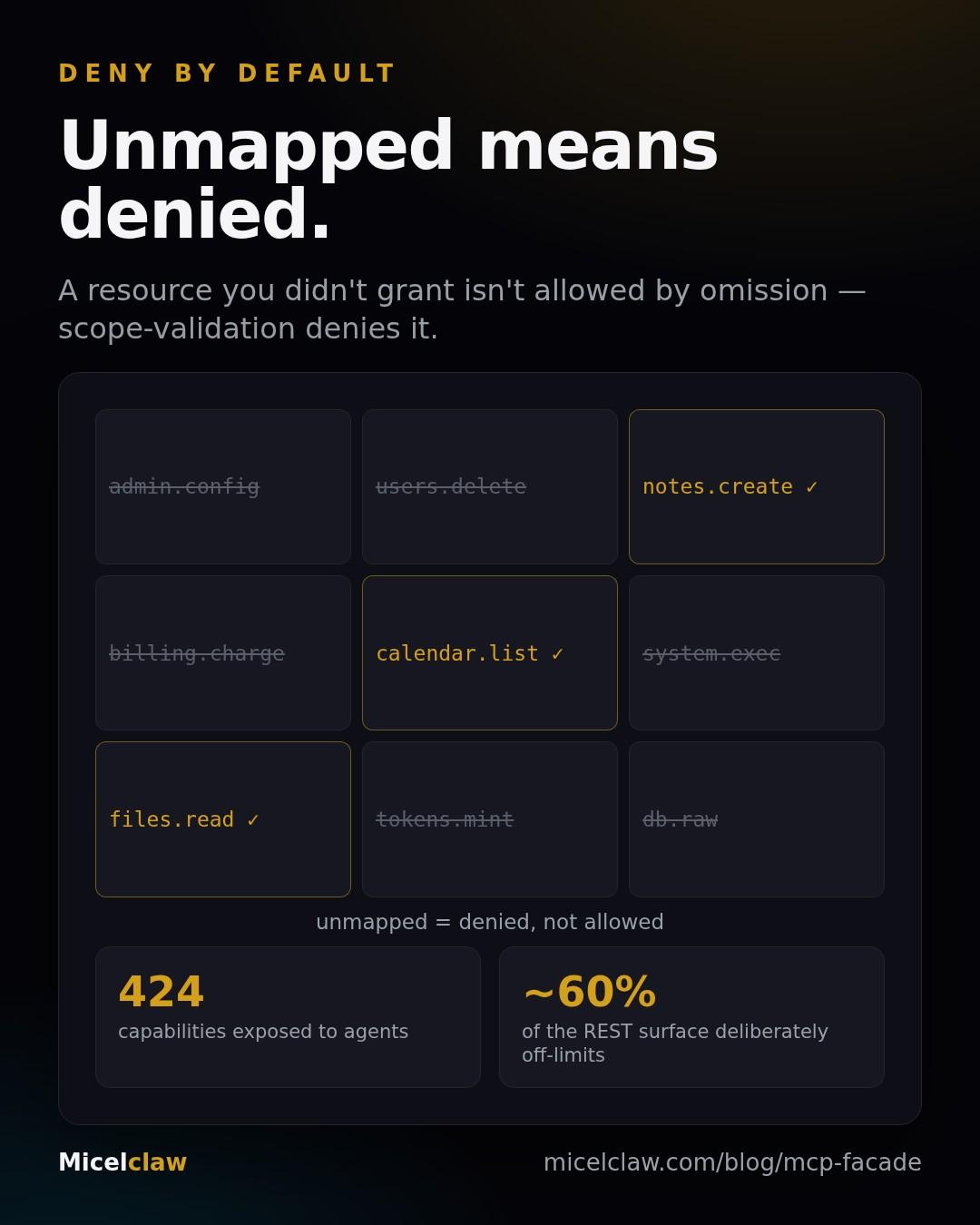Click the DENY BY DEFAULT label
Screen dimensions: 980x1225
[227, 73]
